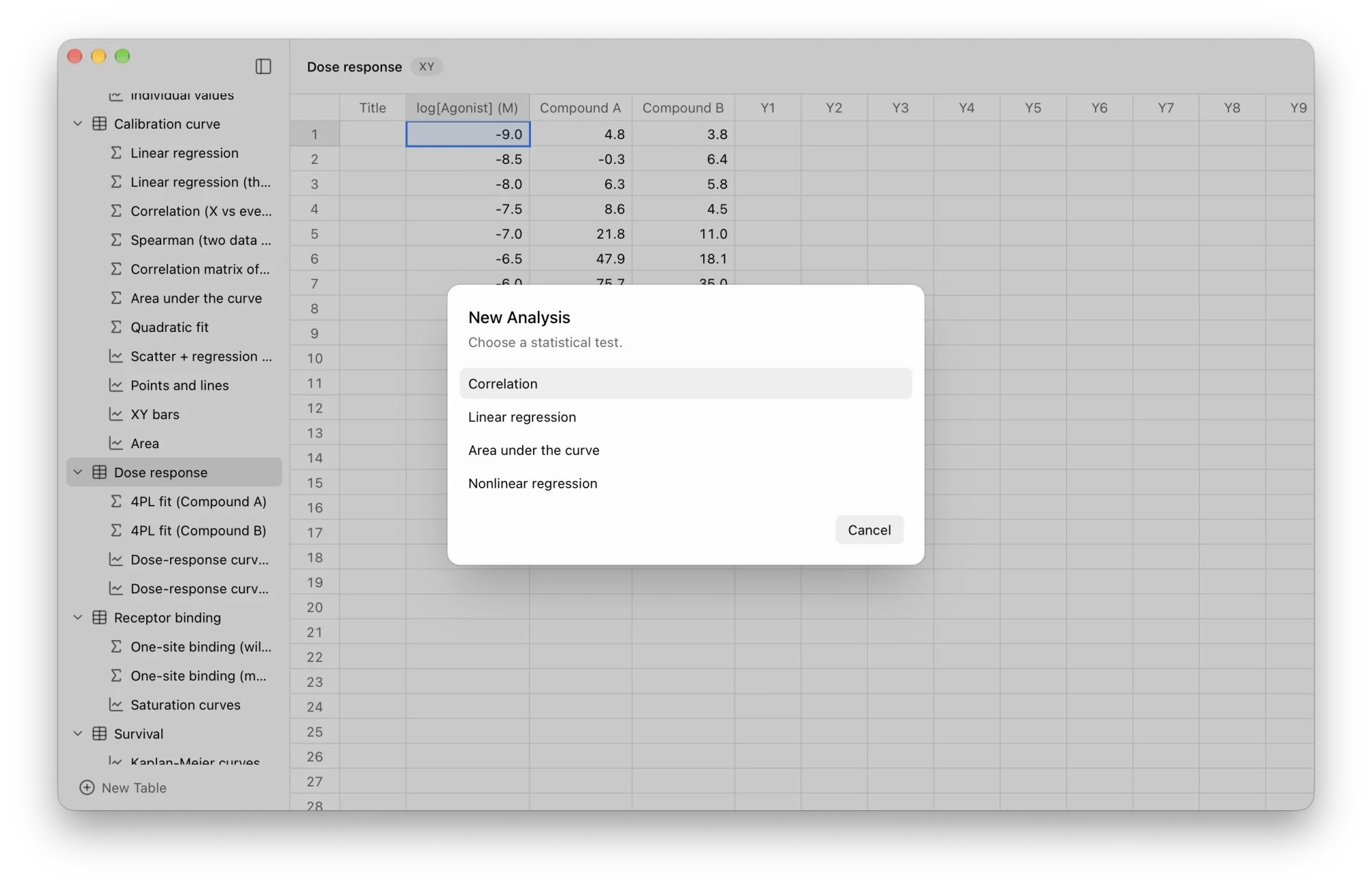Click sigma icon beside Area under the curve
Image resolution: width=1372 pixels, height=887 pixels.
(116, 298)
